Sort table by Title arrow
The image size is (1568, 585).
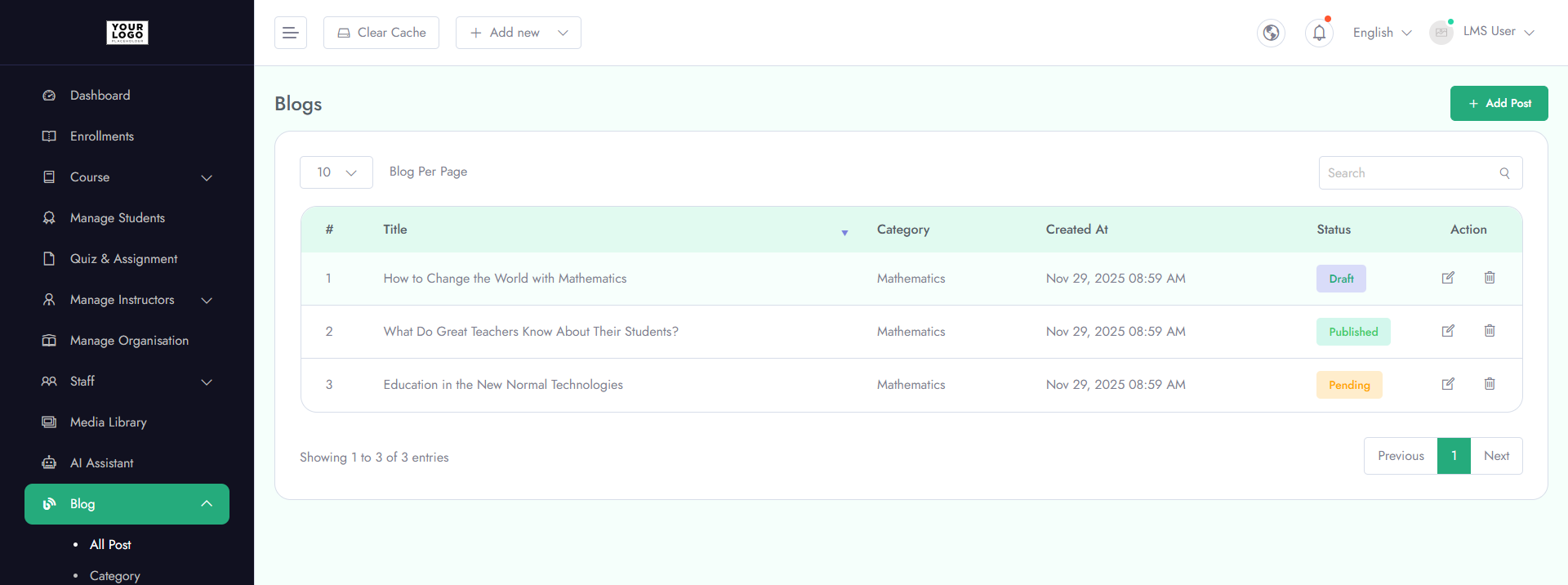844,233
